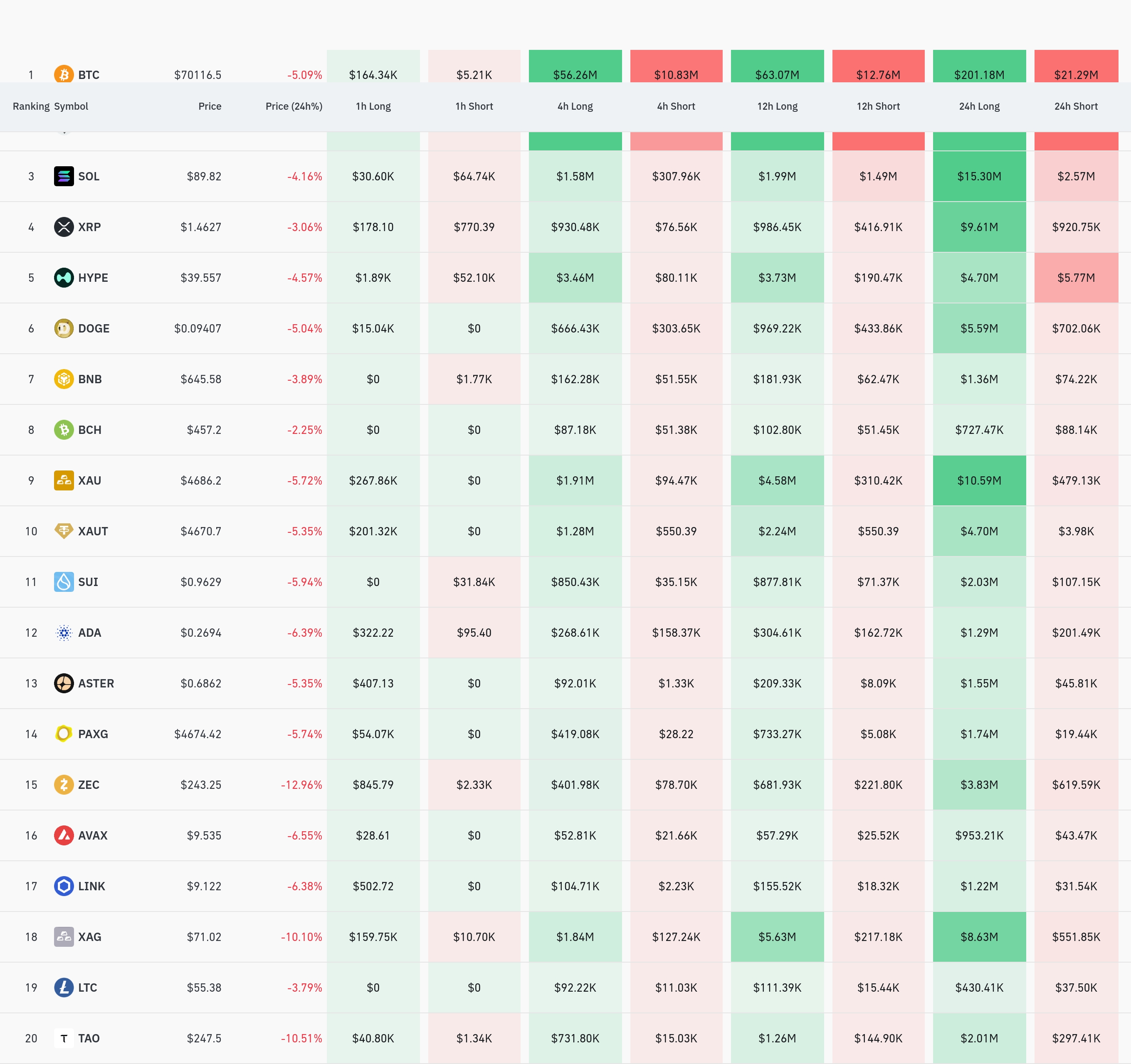Sort by Price (24h%) column header
Image resolution: width=1131 pixels, height=1064 pixels.
point(294,106)
